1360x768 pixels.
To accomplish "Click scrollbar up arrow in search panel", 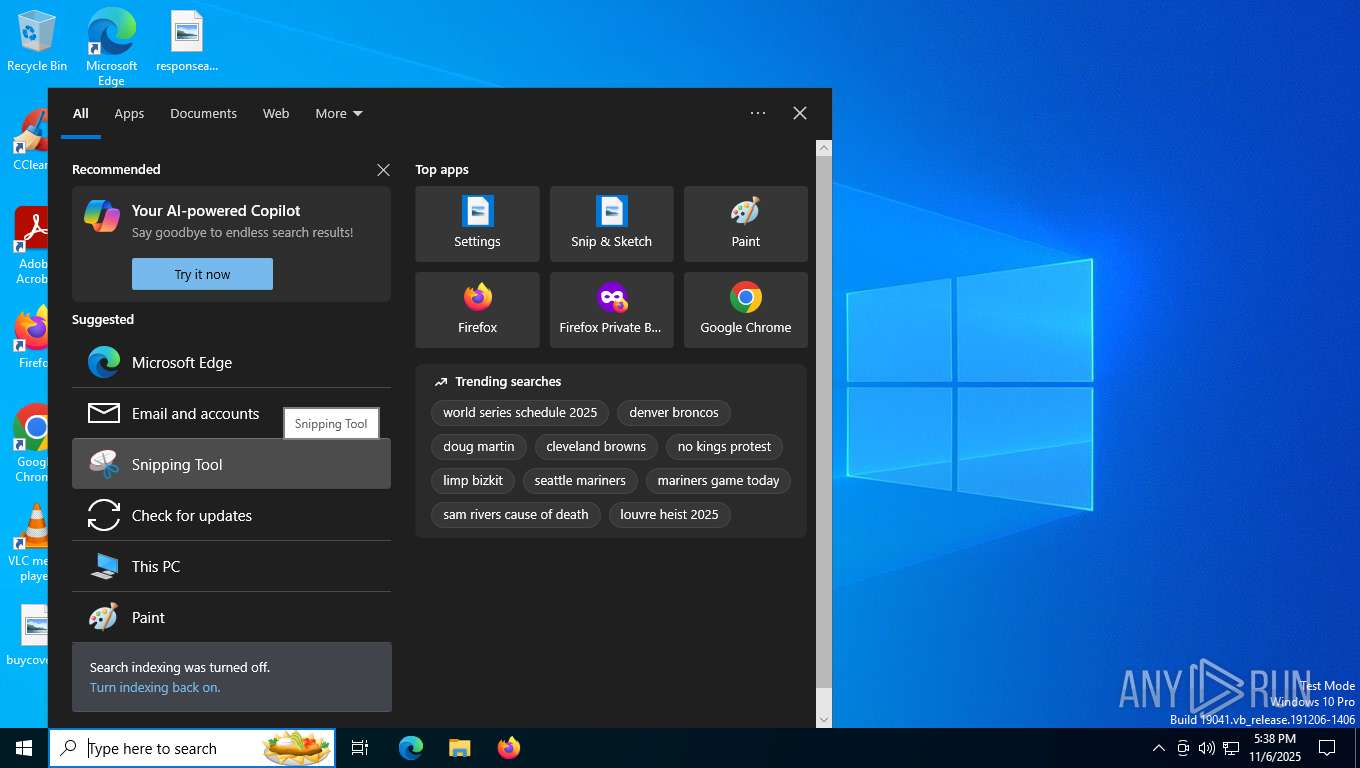I will point(824,148).
